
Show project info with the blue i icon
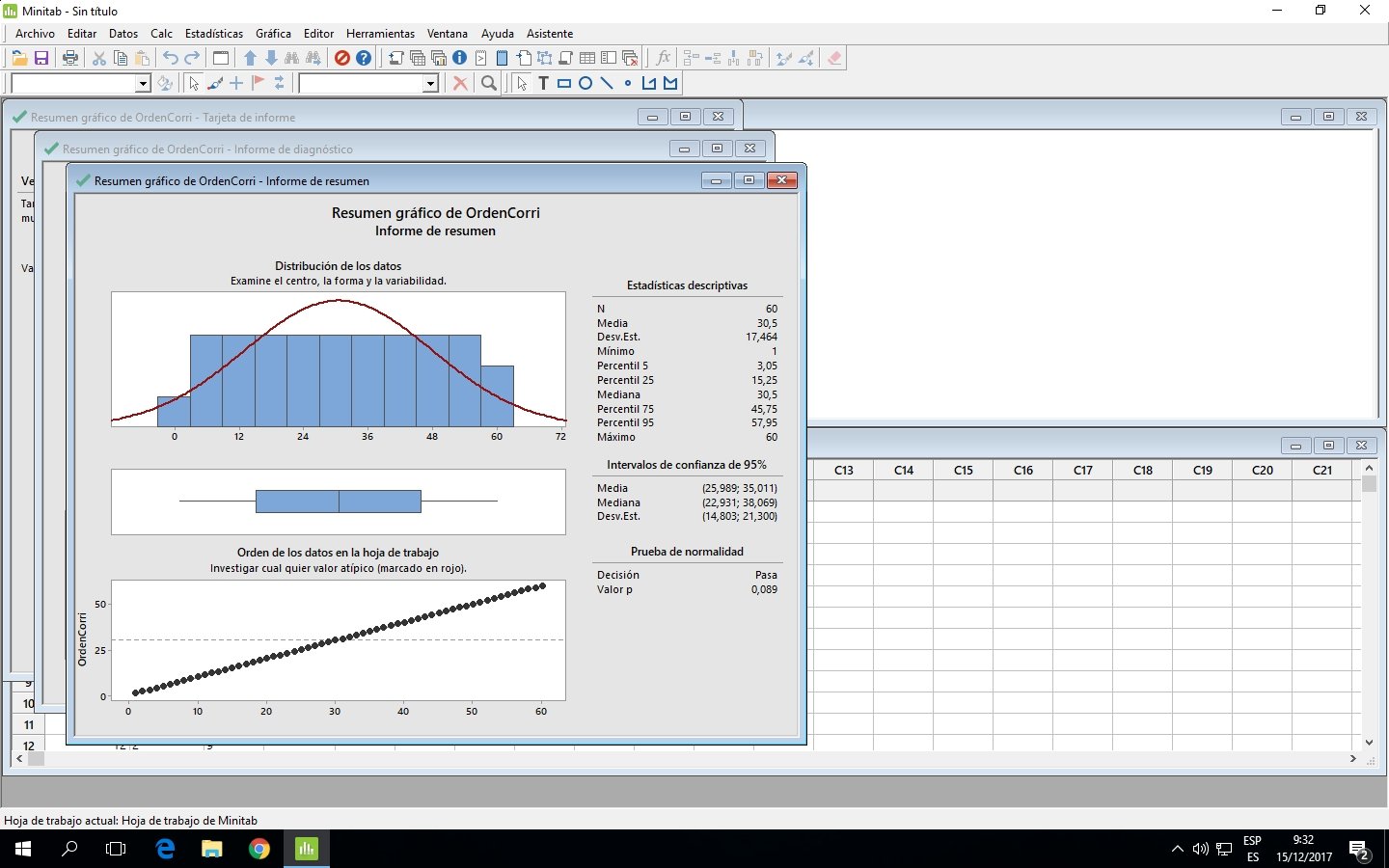tap(460, 59)
